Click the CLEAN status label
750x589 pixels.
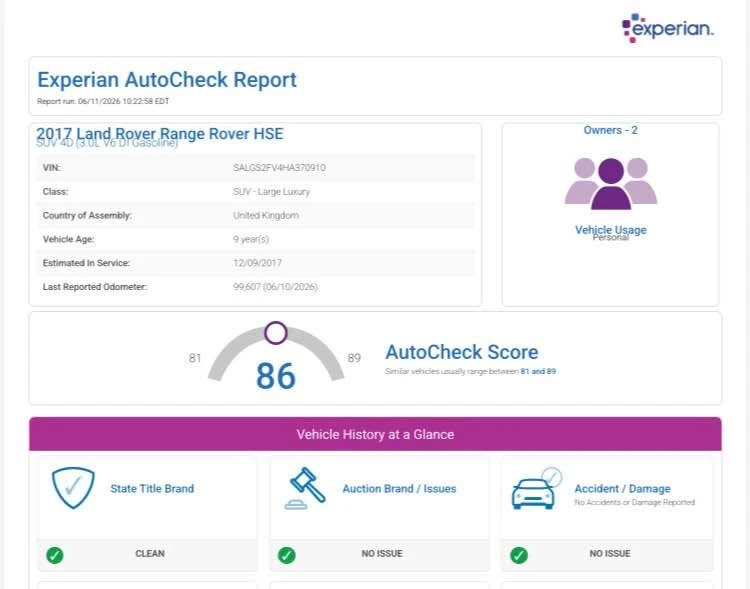150,554
